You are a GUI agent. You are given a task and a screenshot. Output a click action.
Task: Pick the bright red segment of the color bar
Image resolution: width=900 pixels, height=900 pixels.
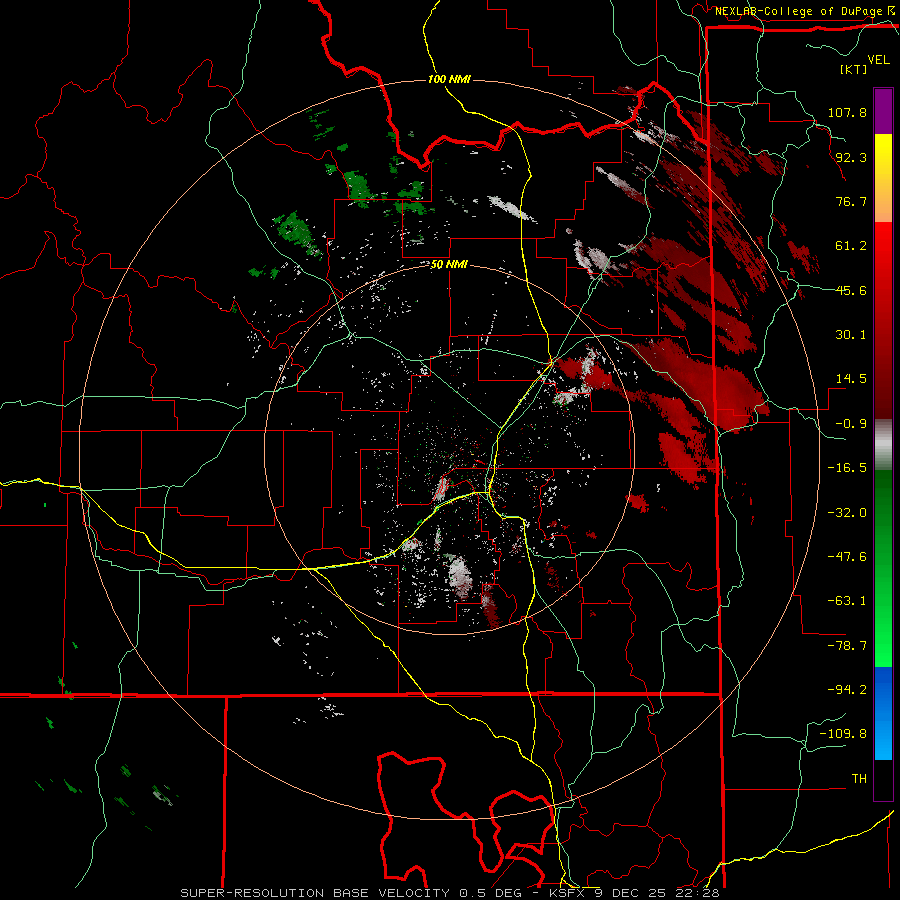(883, 320)
